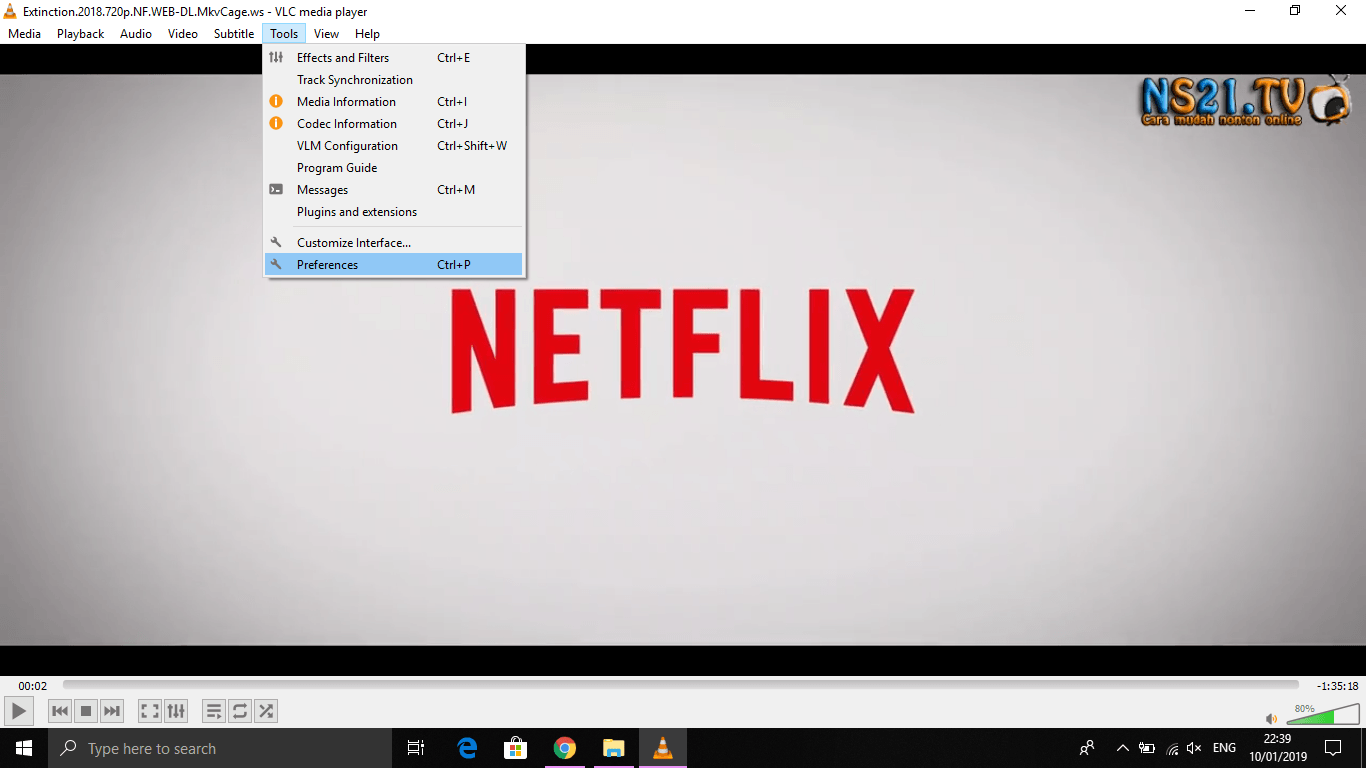Open the Subtitle menu
Screen dimensions: 1366x768
click(x=234, y=34)
